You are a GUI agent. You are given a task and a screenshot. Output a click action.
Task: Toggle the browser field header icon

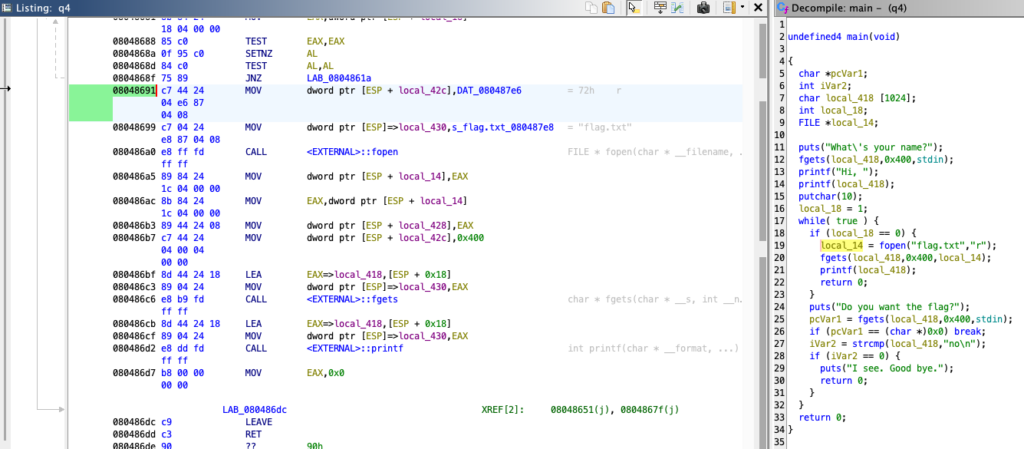(661, 8)
